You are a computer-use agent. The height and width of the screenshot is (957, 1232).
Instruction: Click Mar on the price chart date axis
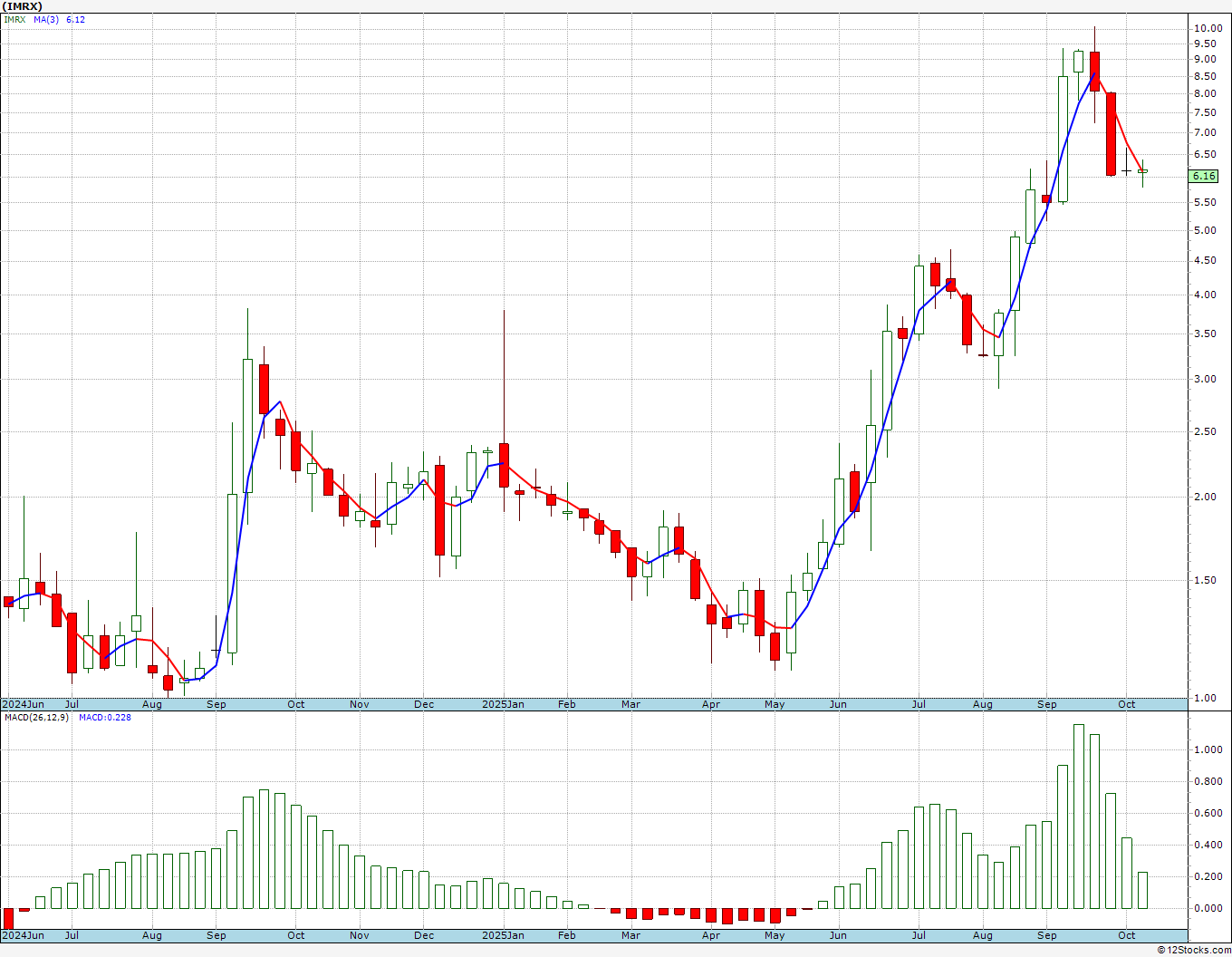[x=631, y=704]
